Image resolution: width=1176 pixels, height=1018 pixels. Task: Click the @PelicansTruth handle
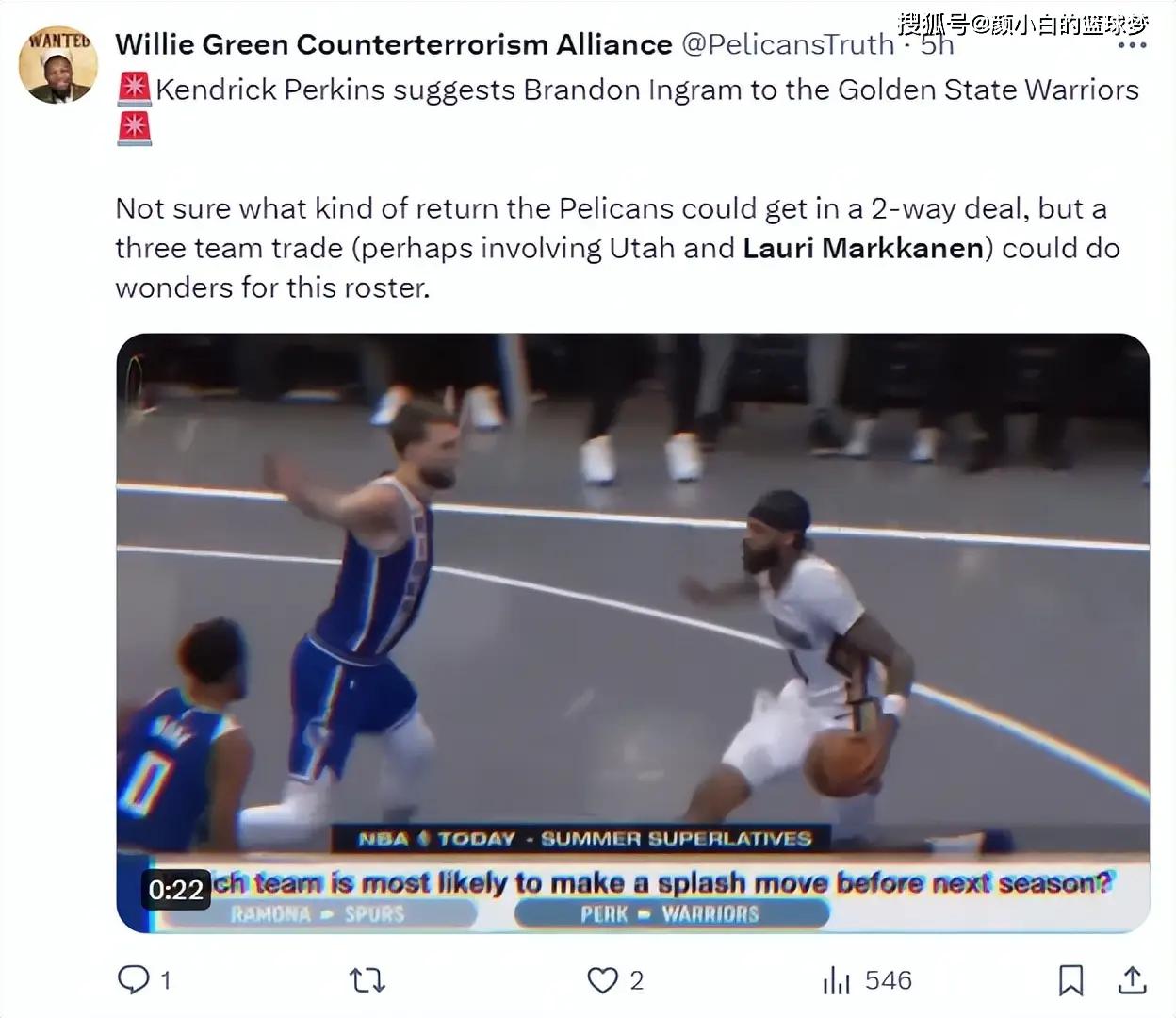[788, 44]
